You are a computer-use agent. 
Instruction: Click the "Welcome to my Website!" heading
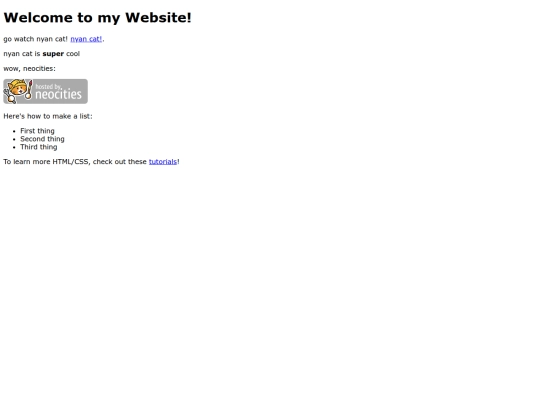(97, 18)
